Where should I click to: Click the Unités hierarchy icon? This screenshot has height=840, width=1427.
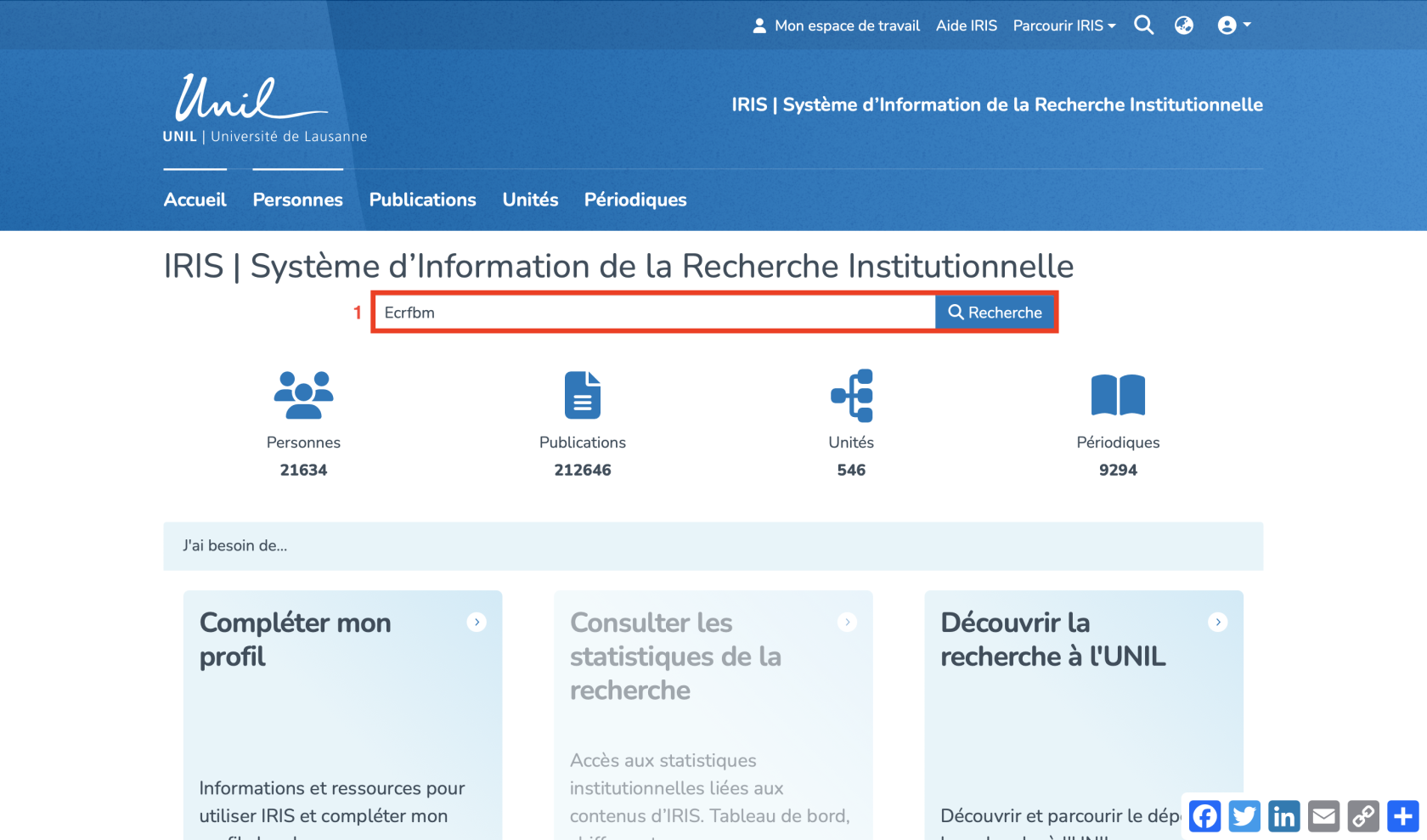[851, 395]
